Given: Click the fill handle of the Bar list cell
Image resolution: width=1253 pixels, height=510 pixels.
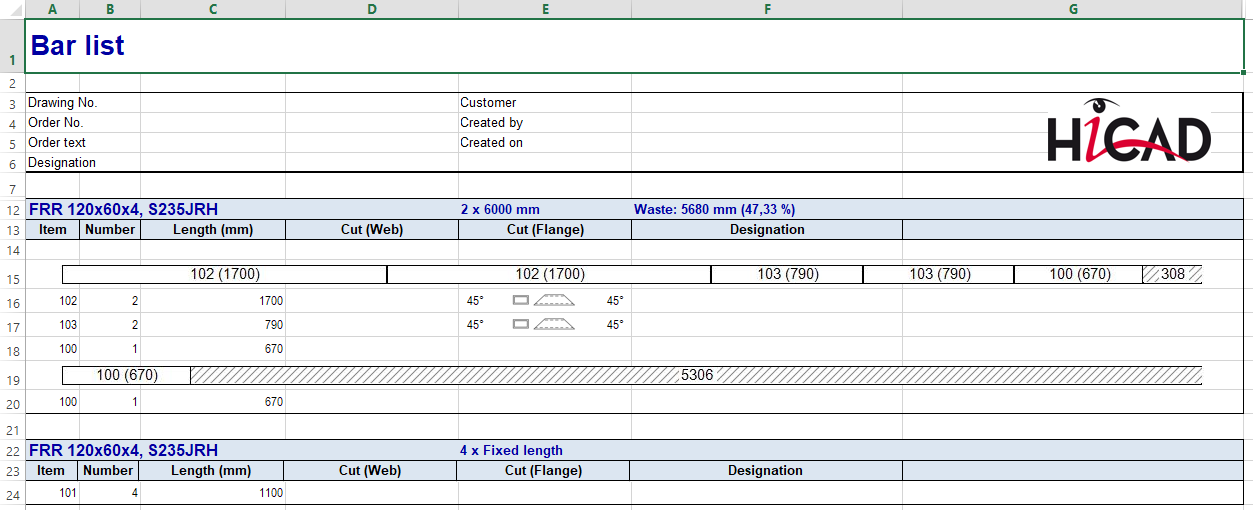Looking at the screenshot, I should click(x=1244, y=72).
